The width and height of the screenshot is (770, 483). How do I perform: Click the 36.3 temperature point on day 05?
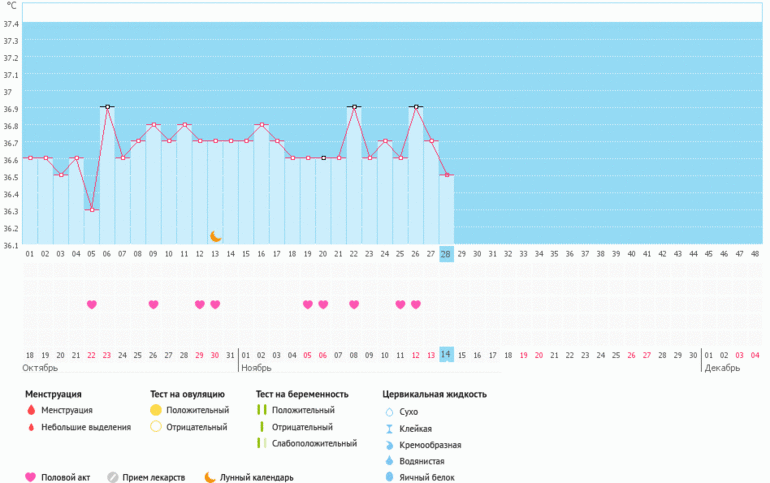pos(92,210)
